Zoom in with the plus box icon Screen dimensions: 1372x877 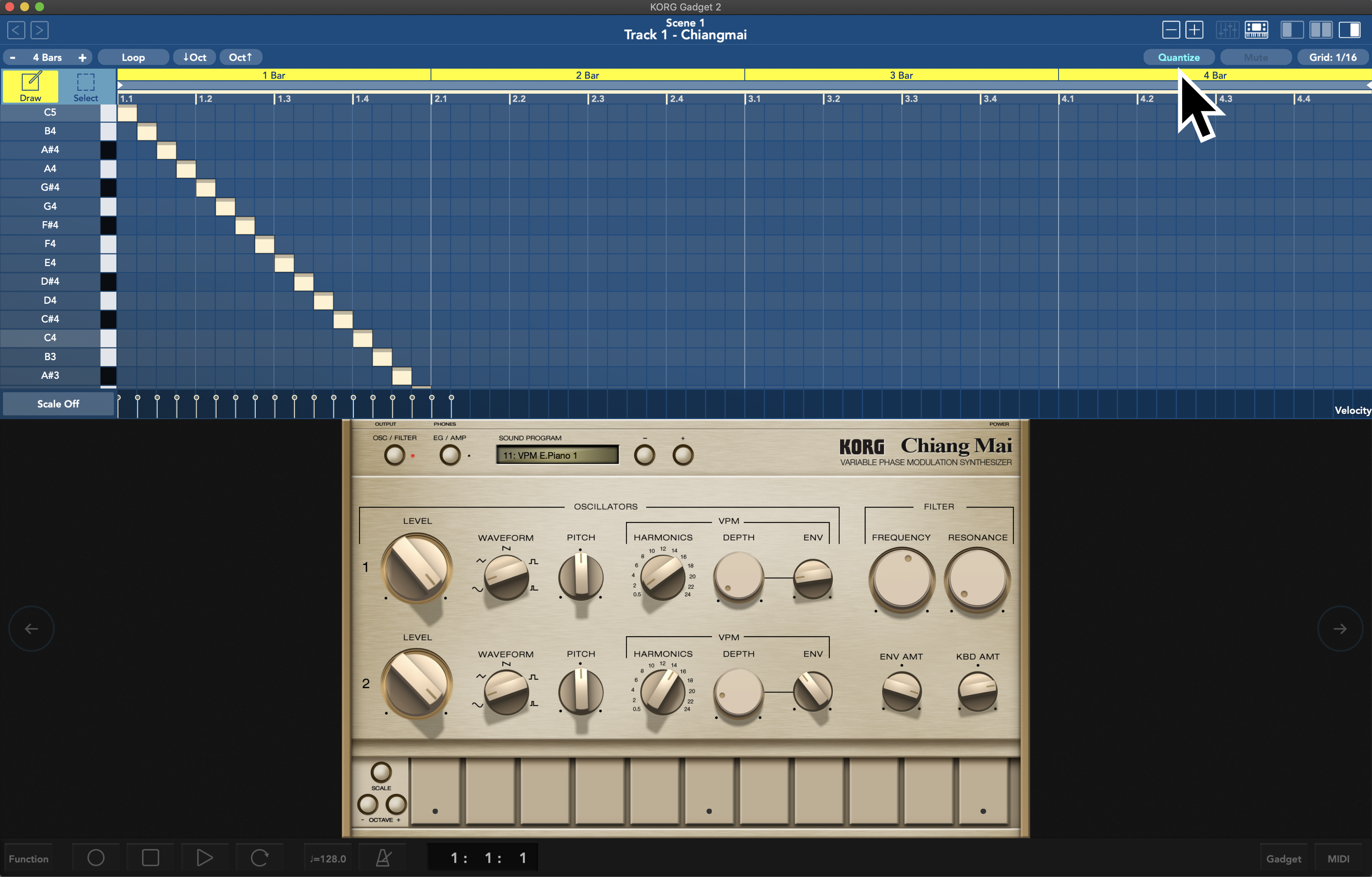click(x=1194, y=29)
